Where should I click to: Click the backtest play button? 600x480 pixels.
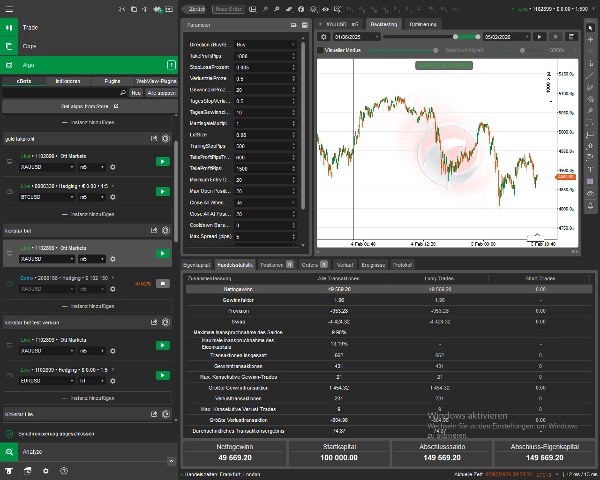click(x=539, y=37)
